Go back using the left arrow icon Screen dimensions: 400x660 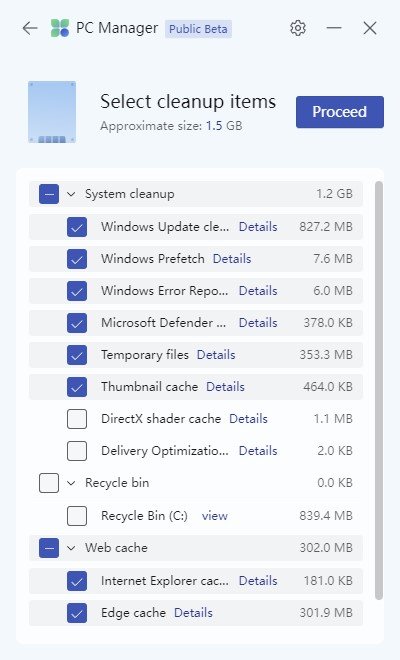(30, 28)
